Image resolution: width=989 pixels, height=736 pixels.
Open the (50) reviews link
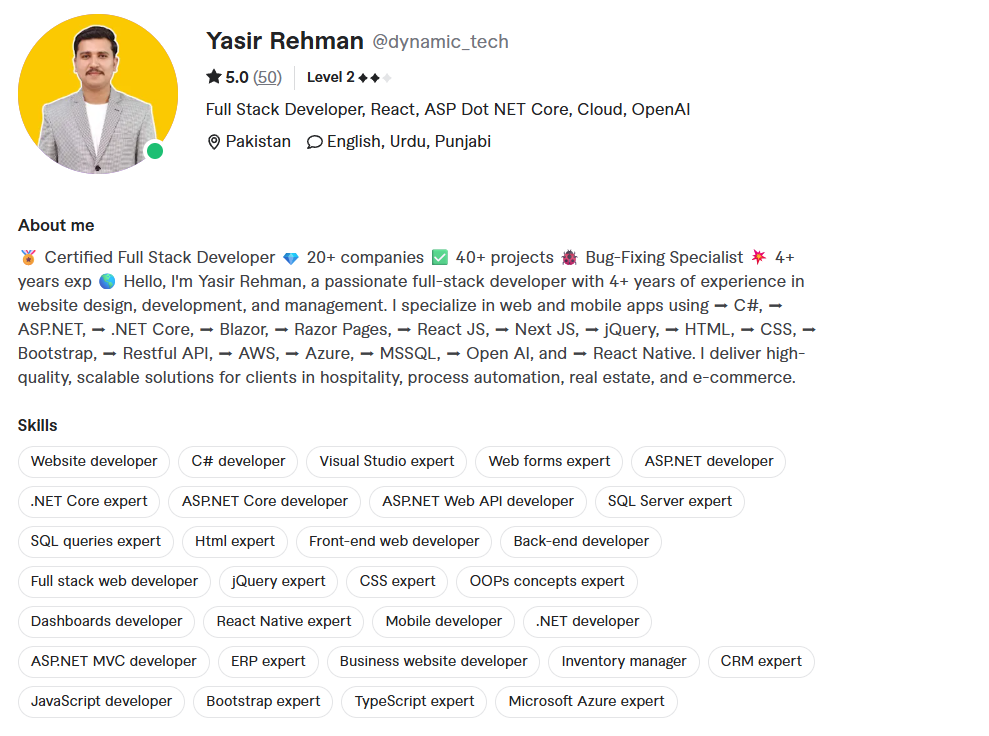pos(265,76)
